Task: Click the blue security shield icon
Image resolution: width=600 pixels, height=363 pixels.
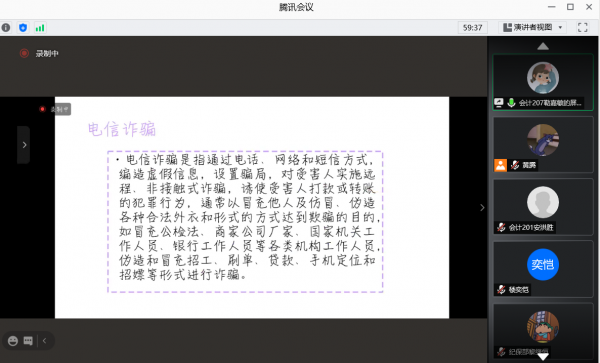Action: [x=23, y=28]
